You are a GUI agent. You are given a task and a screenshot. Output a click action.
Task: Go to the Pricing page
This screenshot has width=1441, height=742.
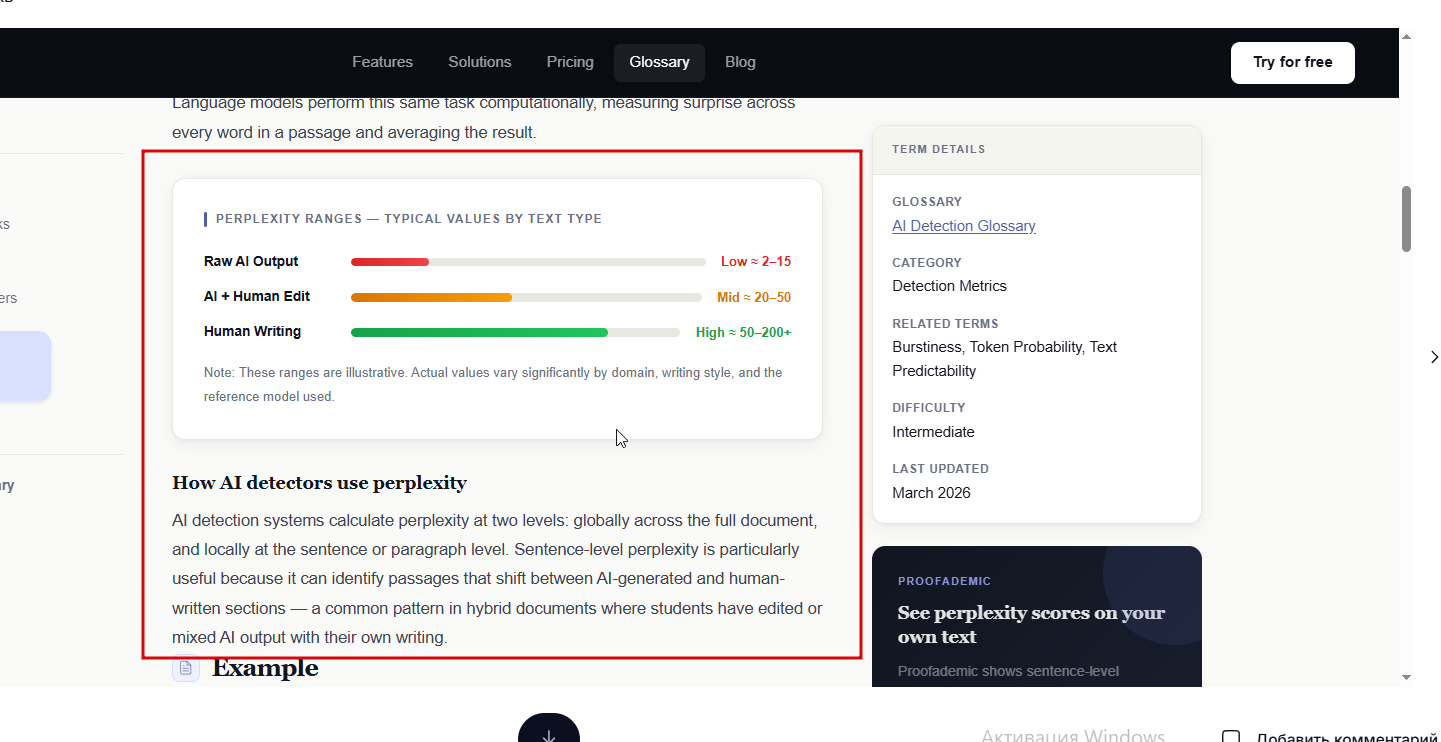click(x=570, y=62)
